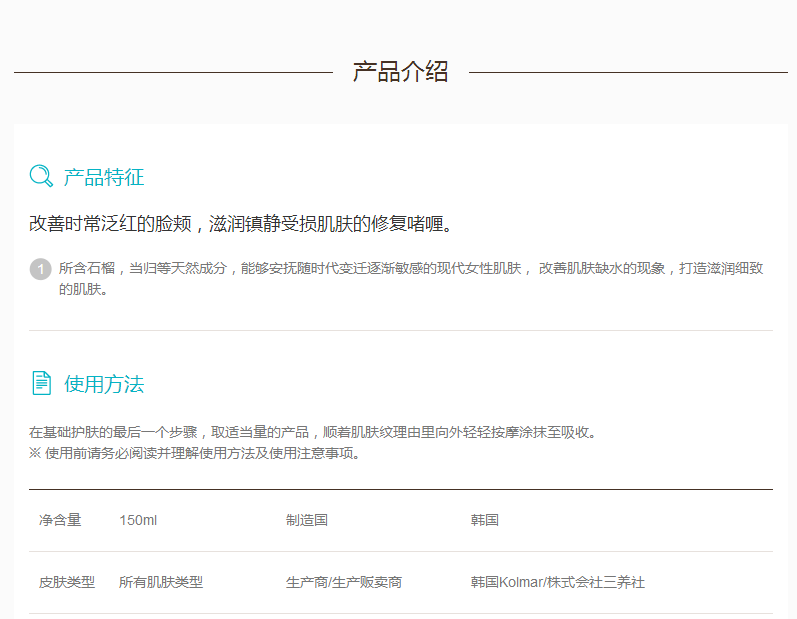Click the headline starting with 改善时常泛红的脸颊
This screenshot has width=797, height=619.
point(241,224)
